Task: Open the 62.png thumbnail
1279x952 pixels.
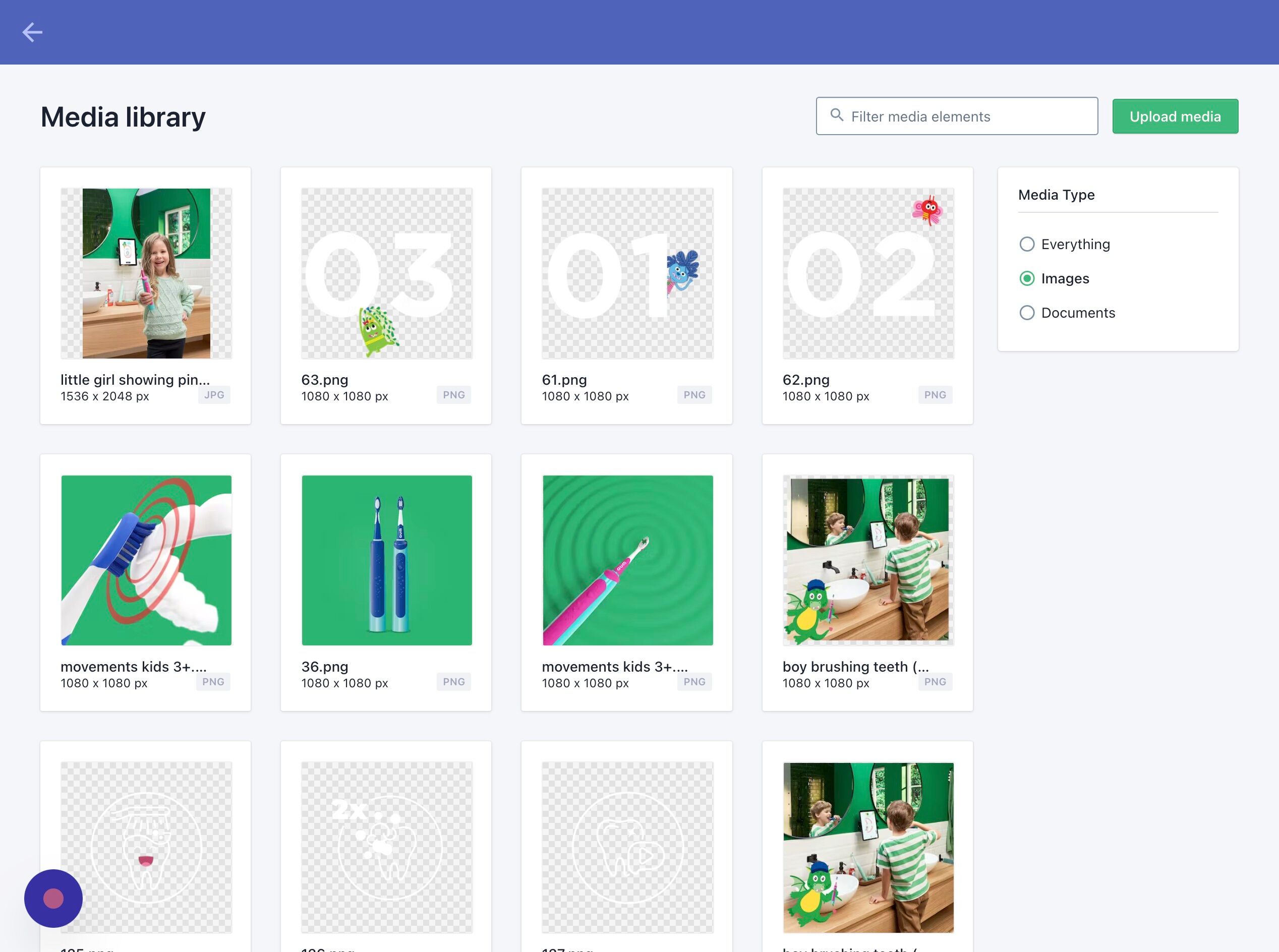Action: (x=868, y=273)
